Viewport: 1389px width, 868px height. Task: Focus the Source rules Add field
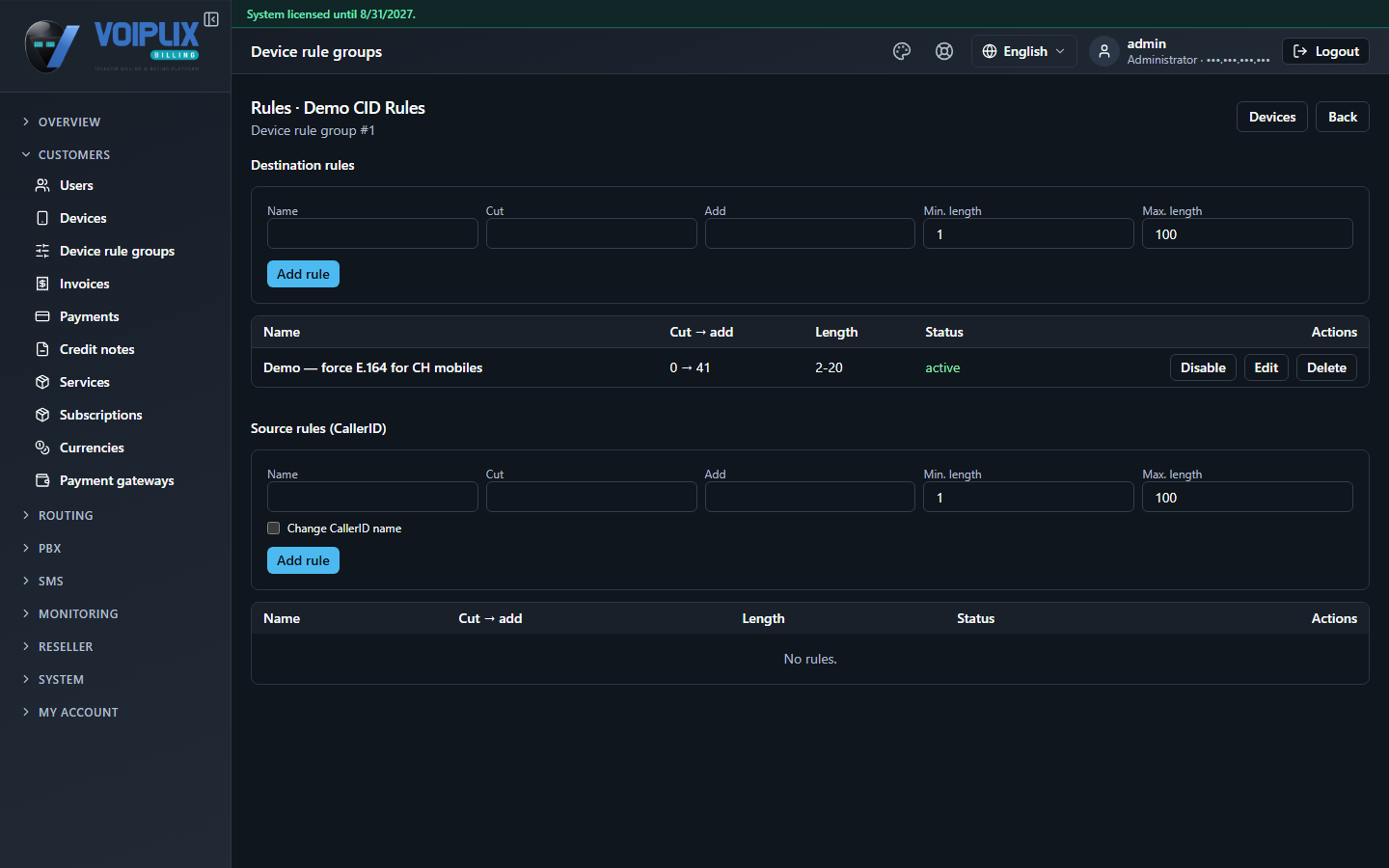[810, 497]
